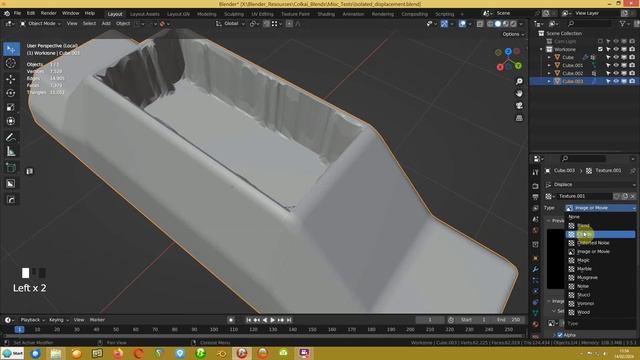Click the zoom viewport magnifier icon
The image size is (640, 360).
click(519, 82)
